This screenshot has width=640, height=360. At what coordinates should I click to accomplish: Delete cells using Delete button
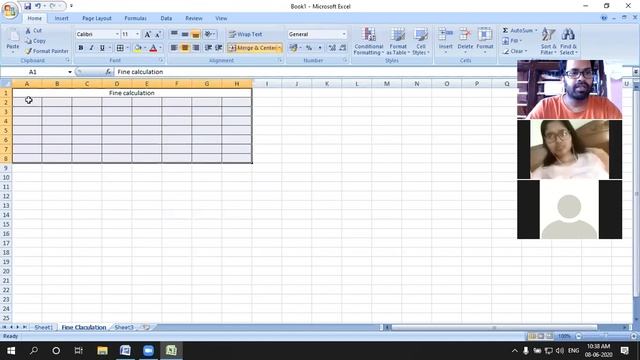coord(465,41)
